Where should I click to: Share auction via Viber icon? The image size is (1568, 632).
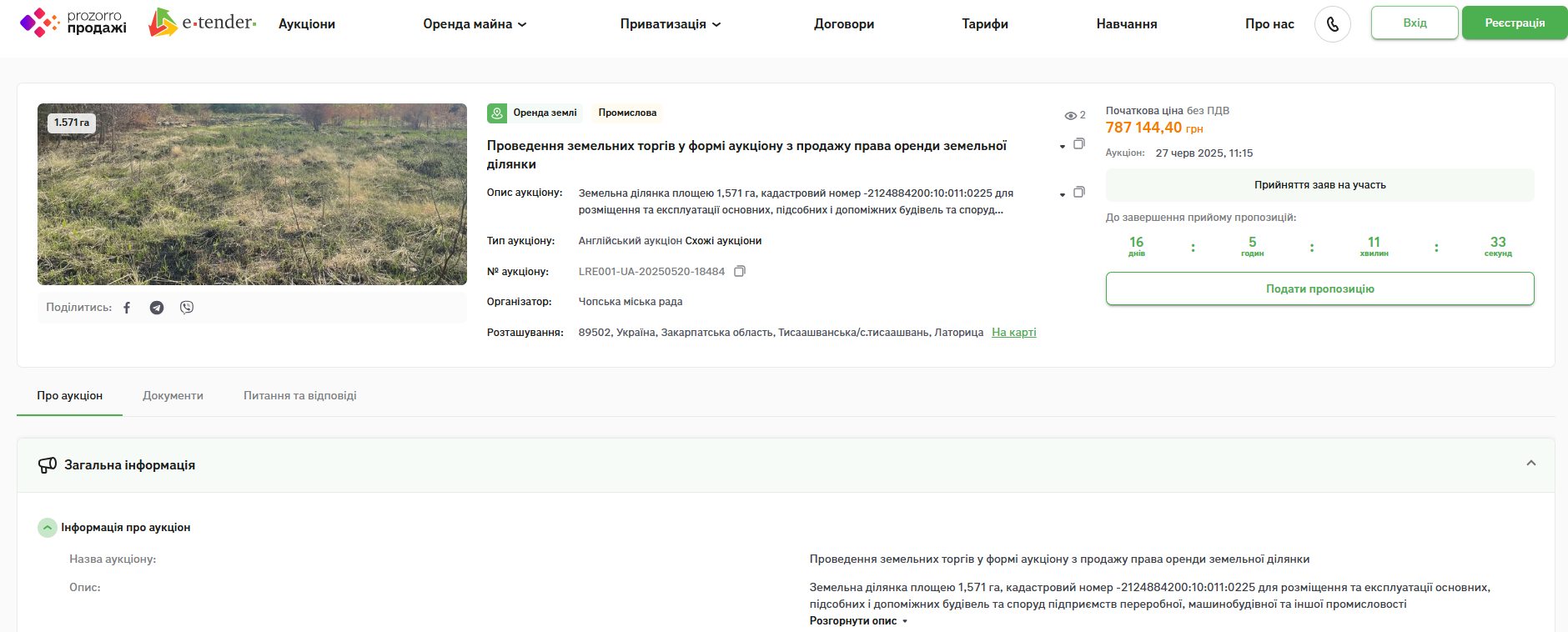[187, 308]
